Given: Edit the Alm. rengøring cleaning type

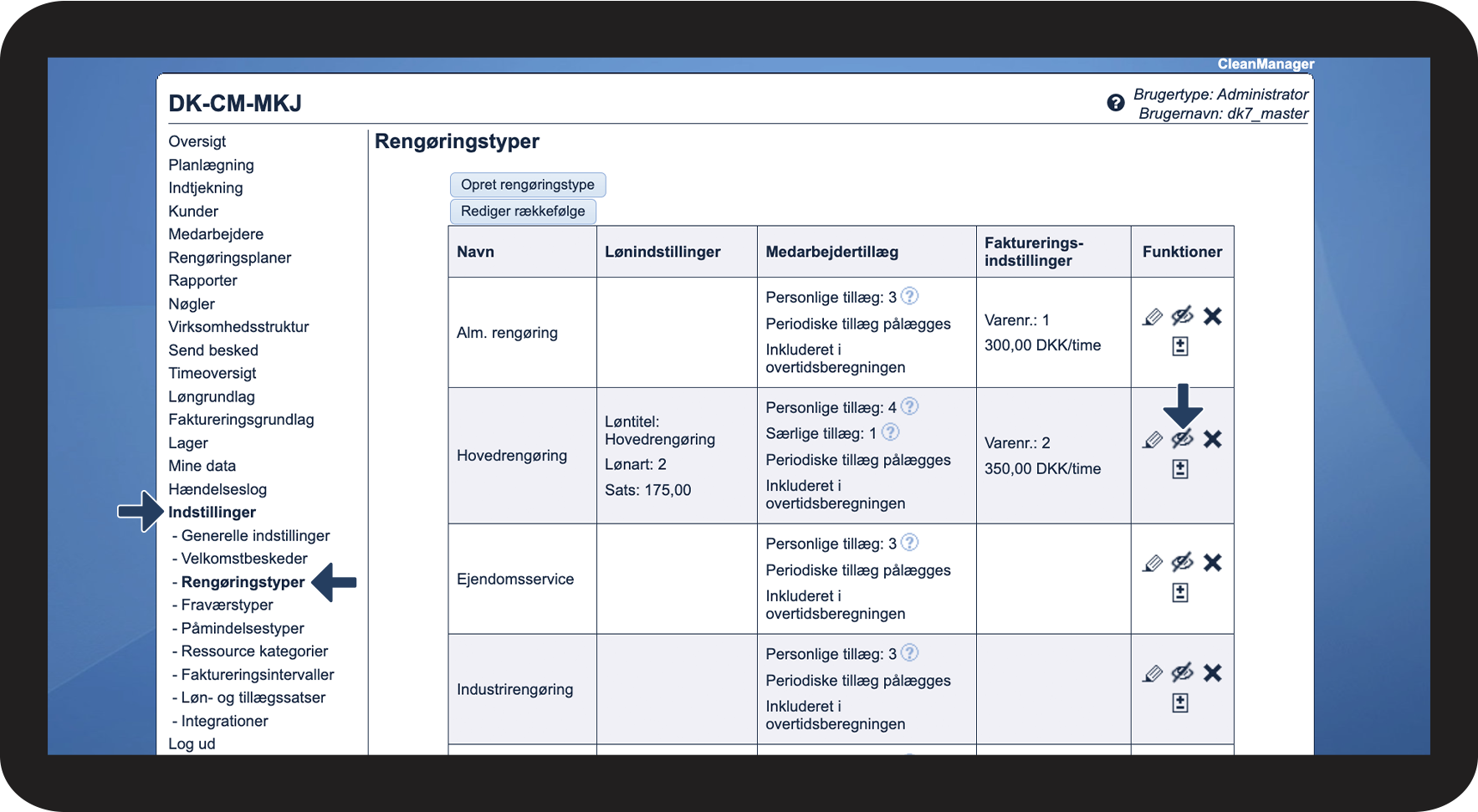Looking at the screenshot, I should (x=1153, y=317).
